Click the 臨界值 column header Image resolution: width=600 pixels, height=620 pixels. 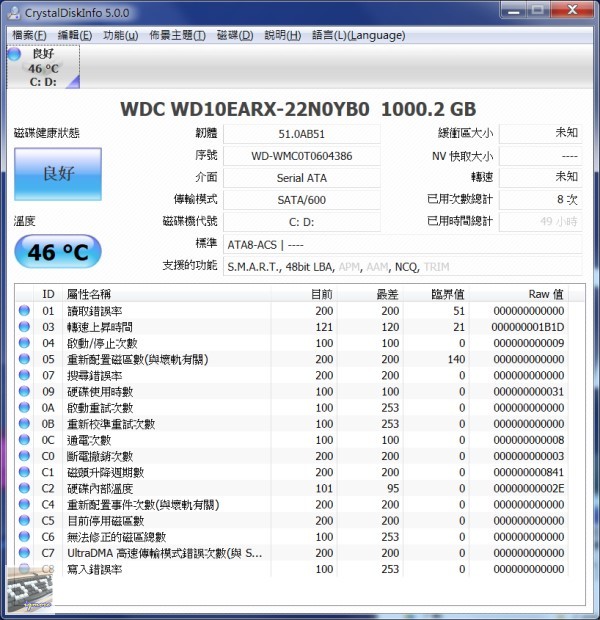click(435, 294)
